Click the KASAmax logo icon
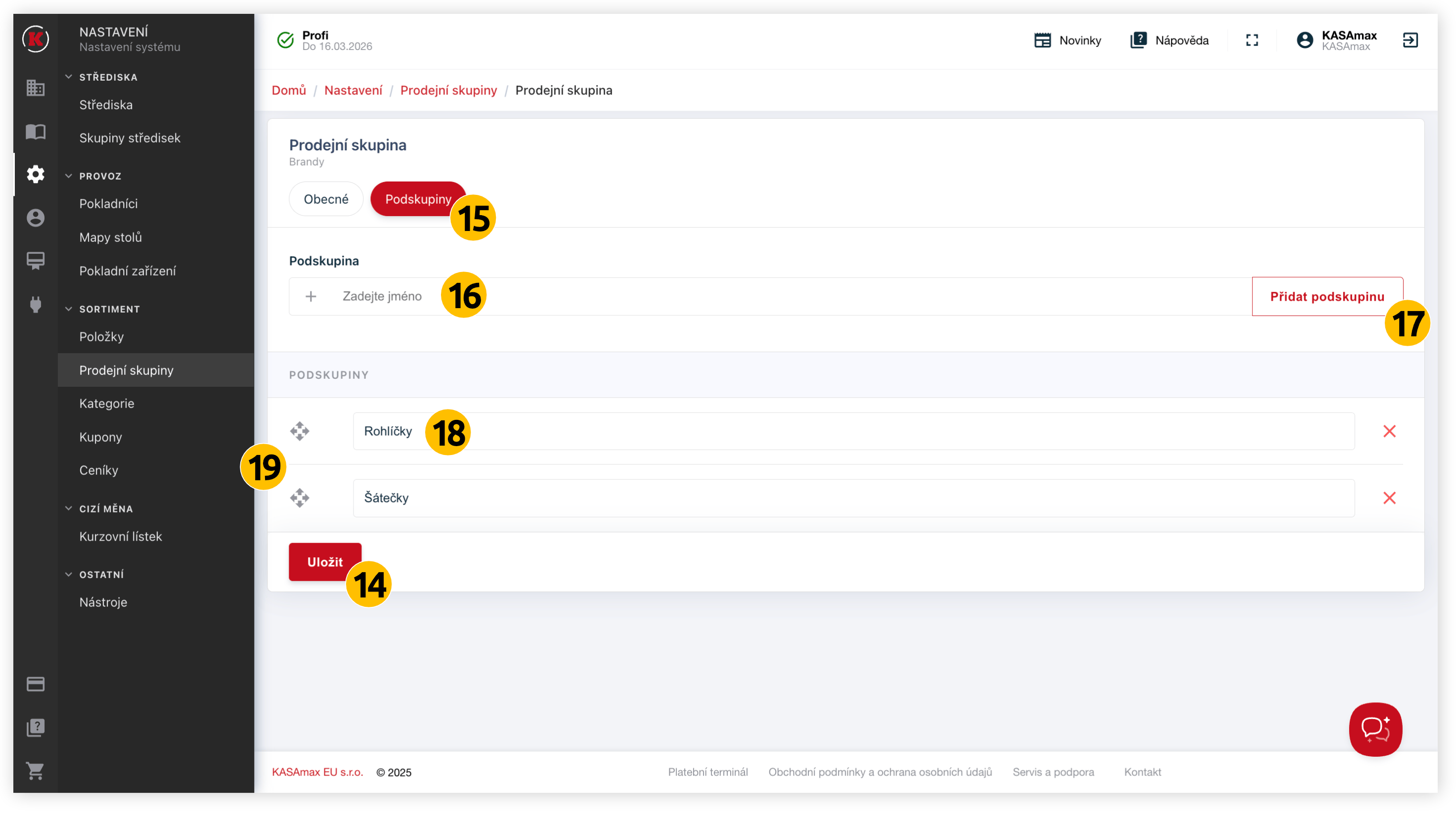Image resolution: width=1456 pixels, height=820 pixels. 35,39
